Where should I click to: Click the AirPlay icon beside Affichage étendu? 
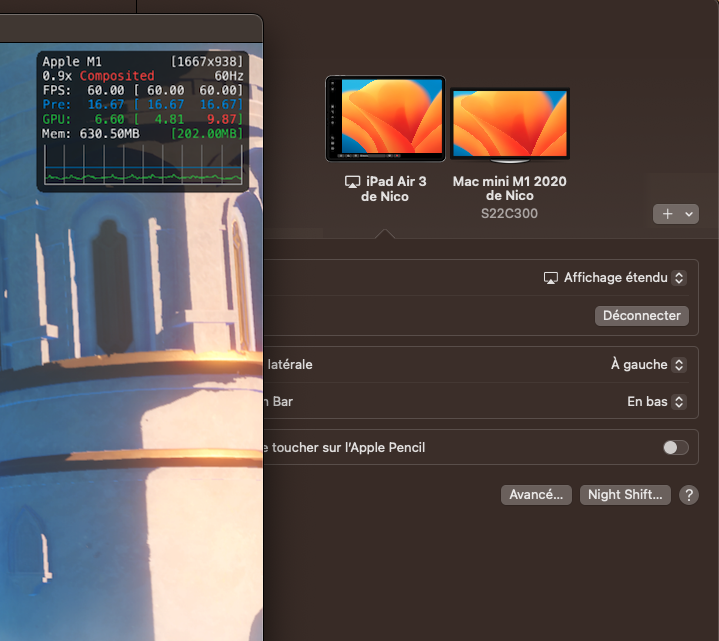coord(551,278)
